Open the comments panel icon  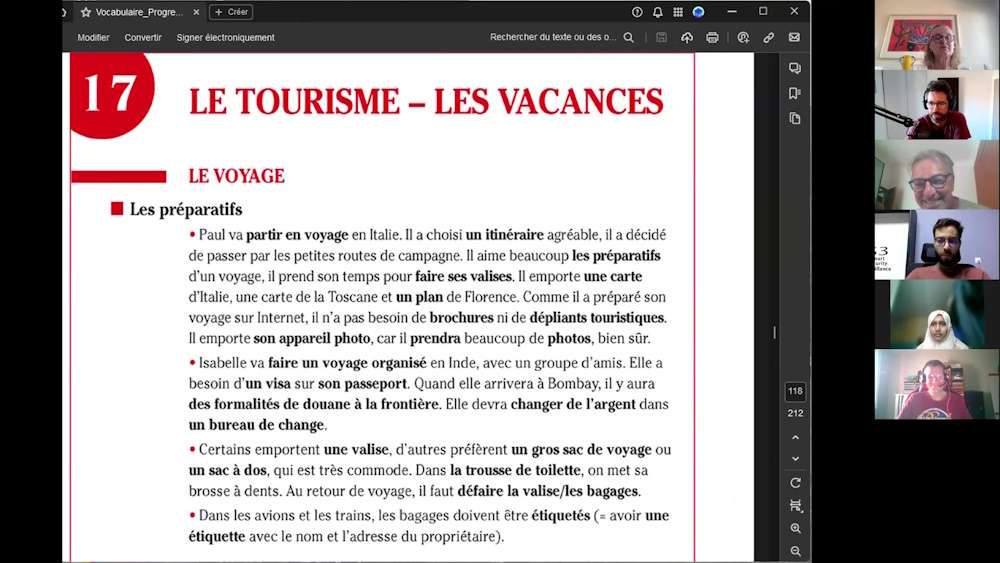[795, 68]
